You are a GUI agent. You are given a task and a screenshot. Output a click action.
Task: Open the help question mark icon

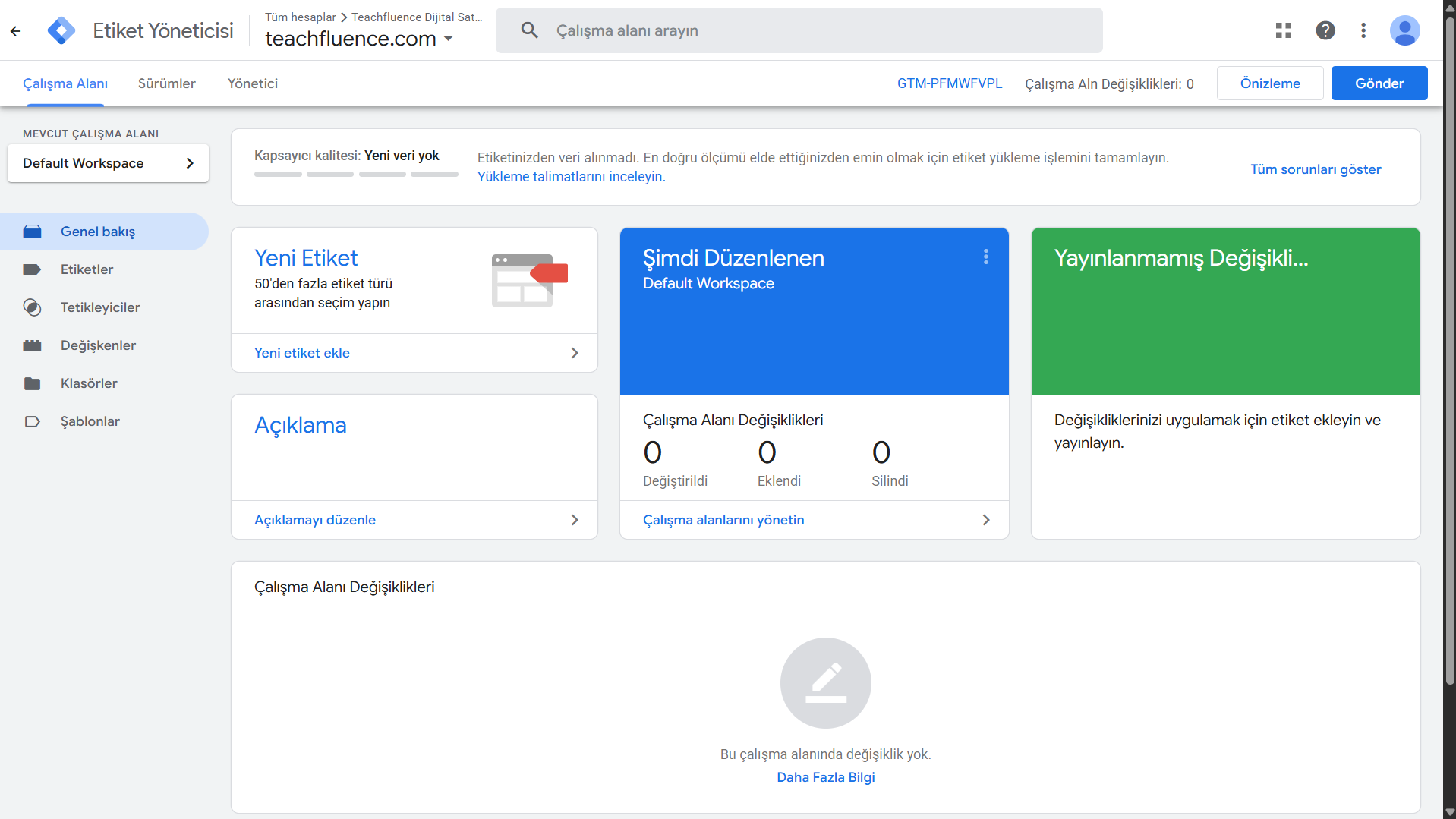coord(1325,30)
